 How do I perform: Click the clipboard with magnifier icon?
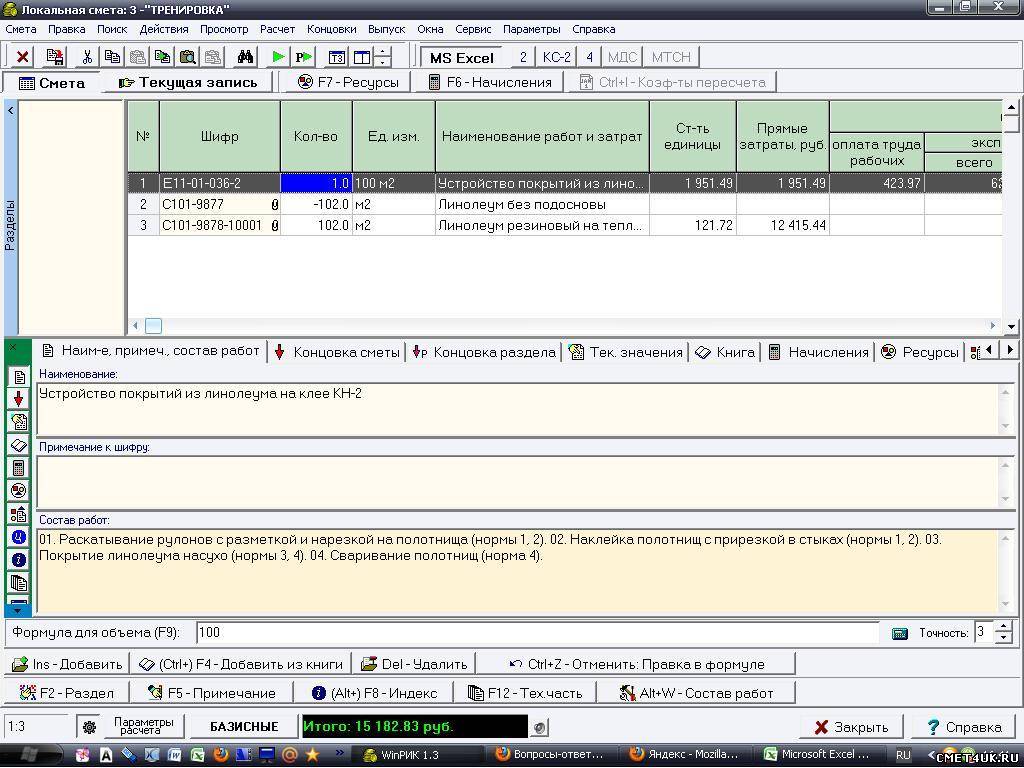tap(188, 57)
